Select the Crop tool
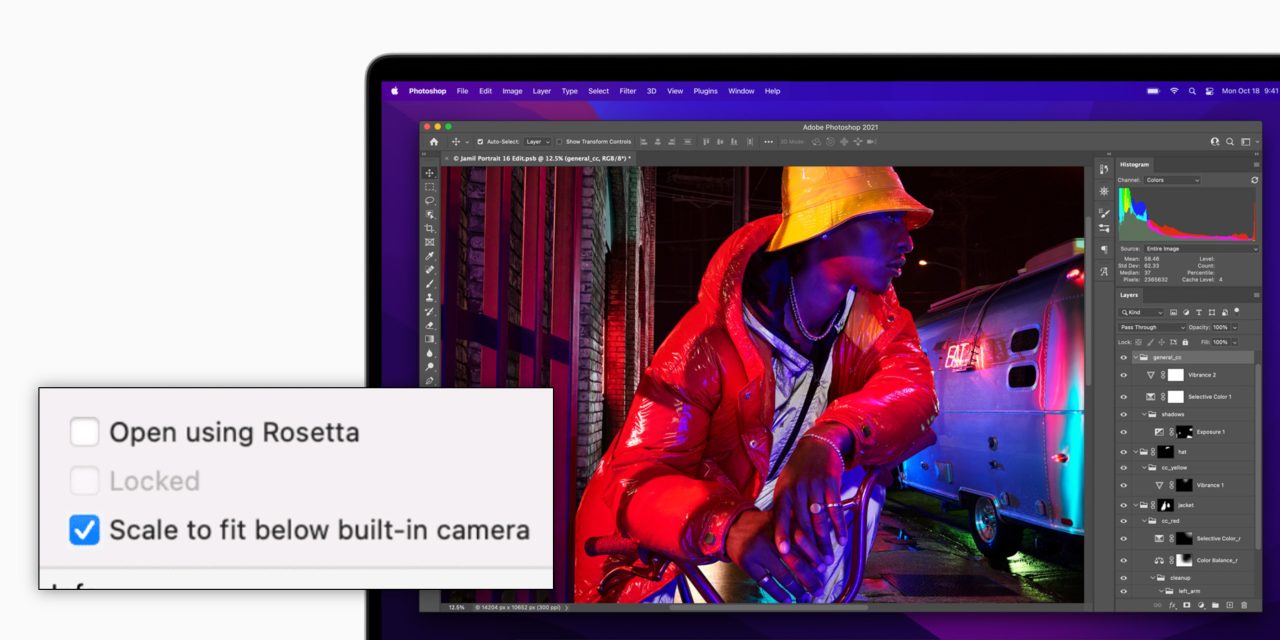The height and width of the screenshot is (640, 1280). click(430, 229)
